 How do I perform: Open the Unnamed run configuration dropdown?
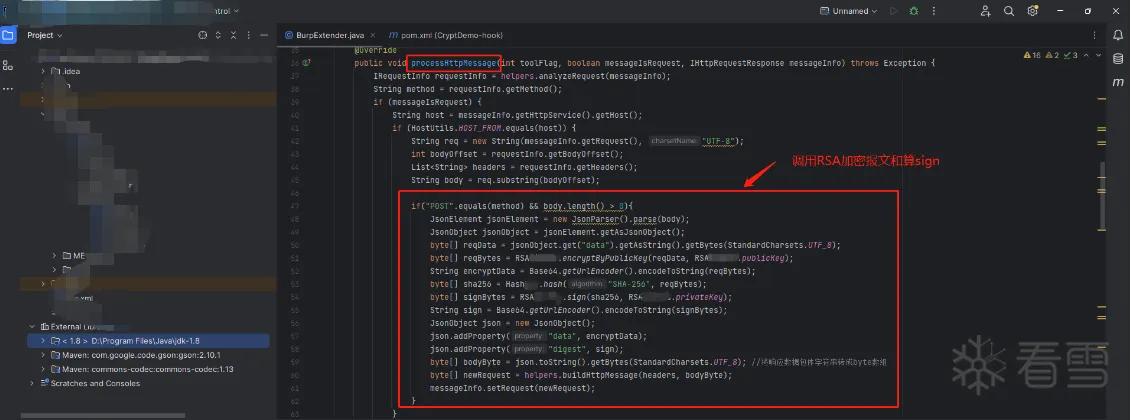click(x=849, y=11)
